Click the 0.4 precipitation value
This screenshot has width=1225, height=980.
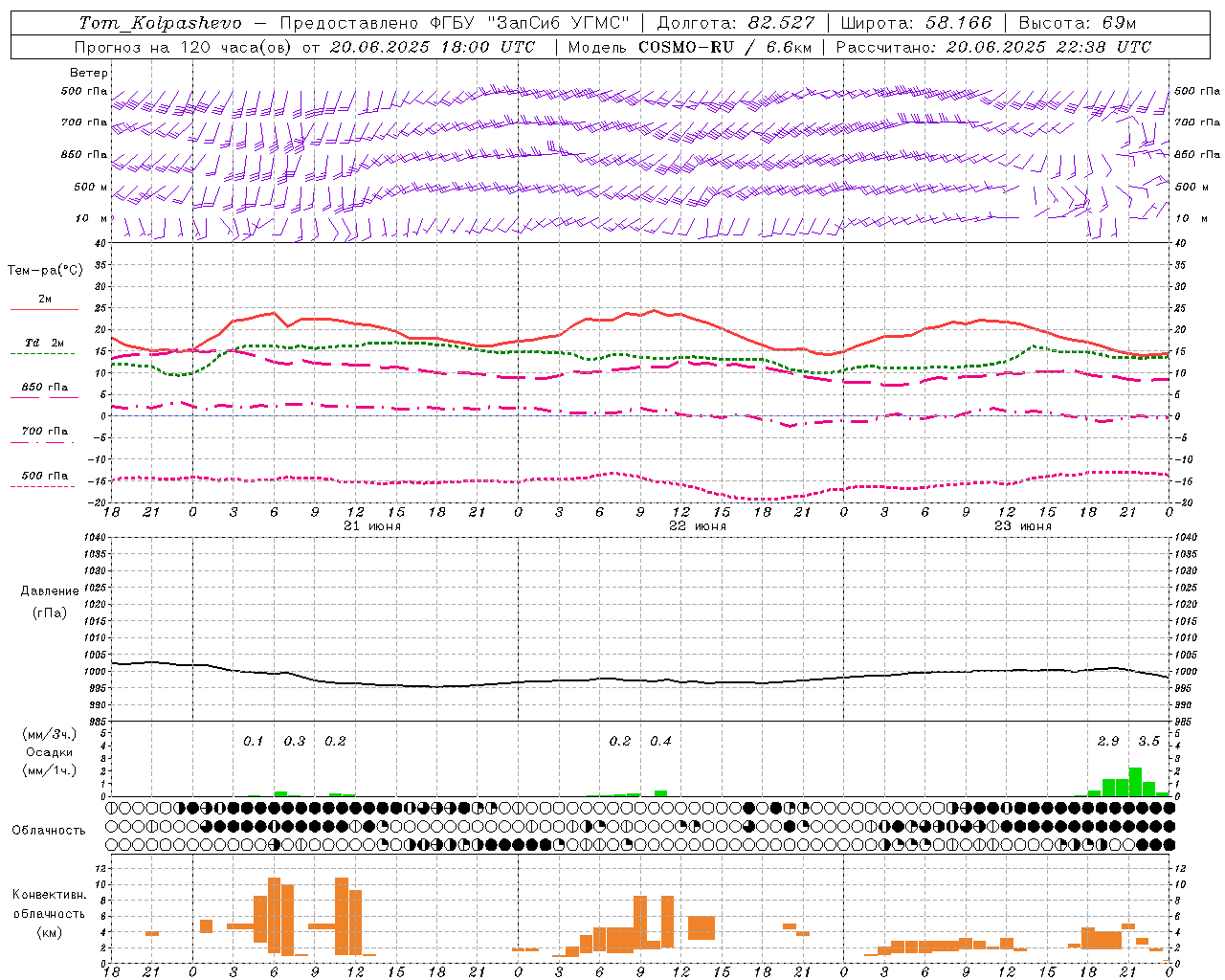tap(660, 742)
